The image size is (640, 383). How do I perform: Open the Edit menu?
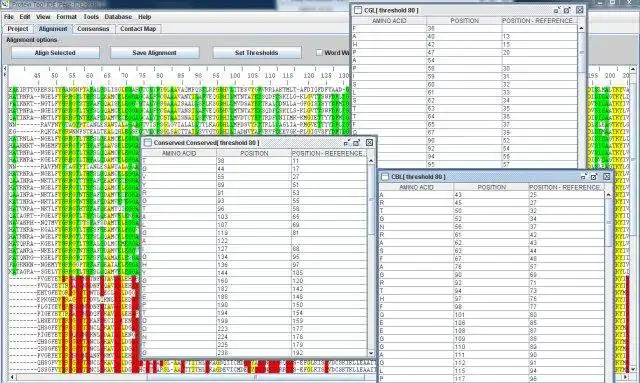pyautogui.click(x=25, y=17)
